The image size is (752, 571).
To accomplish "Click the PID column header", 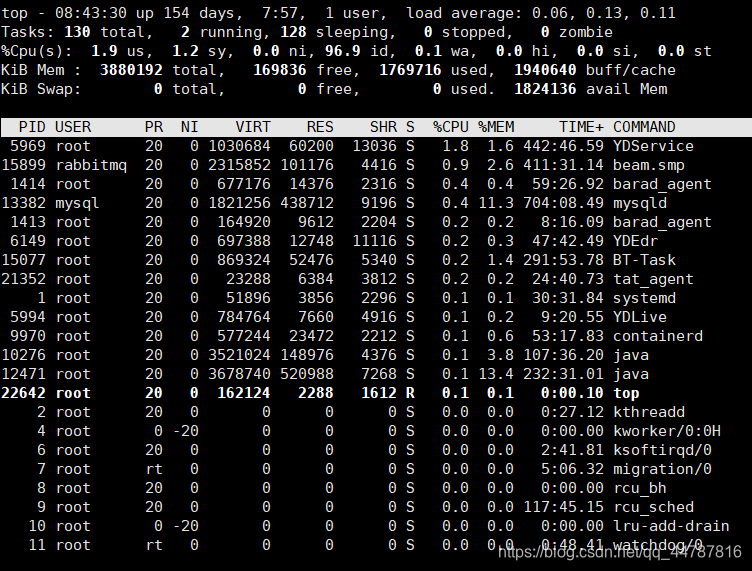I will (x=32, y=127).
